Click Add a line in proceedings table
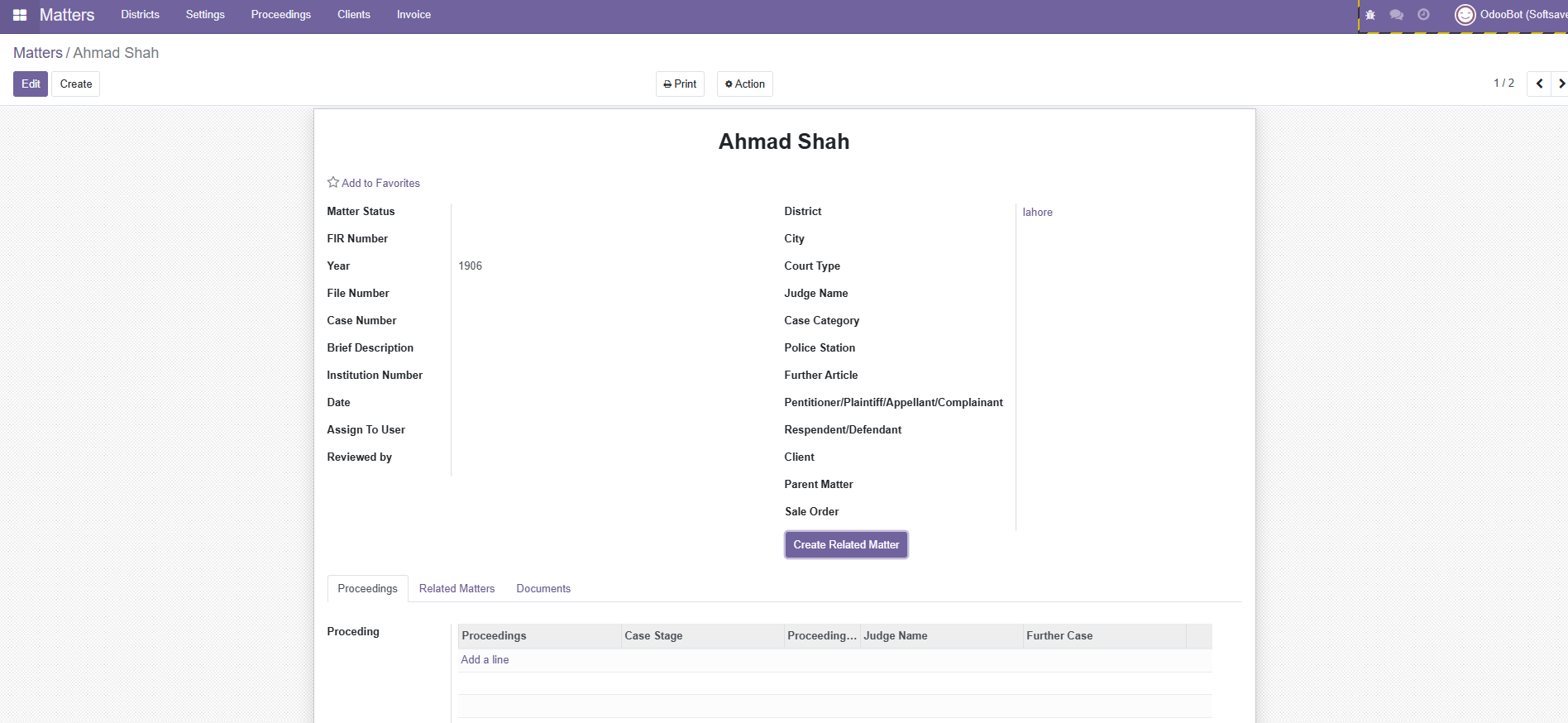This screenshot has width=1568, height=723. coord(485,660)
